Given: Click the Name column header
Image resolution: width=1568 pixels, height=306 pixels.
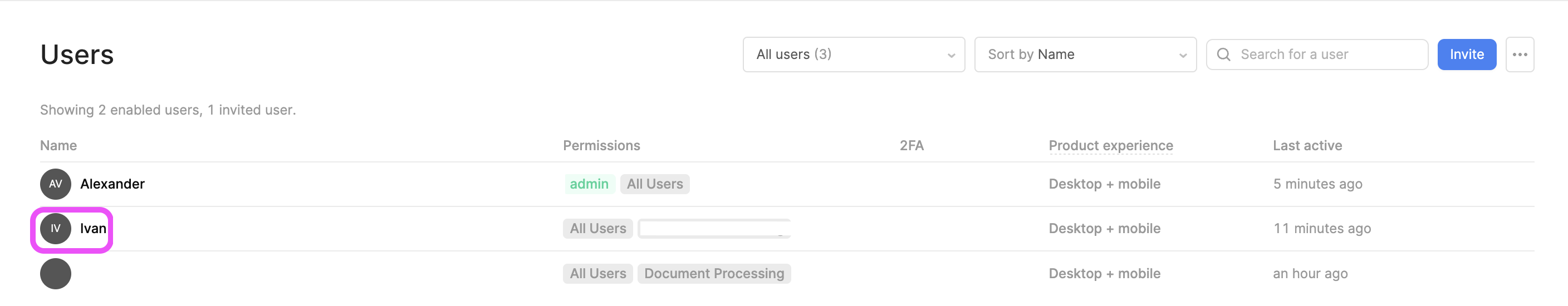Looking at the screenshot, I should (x=58, y=145).
